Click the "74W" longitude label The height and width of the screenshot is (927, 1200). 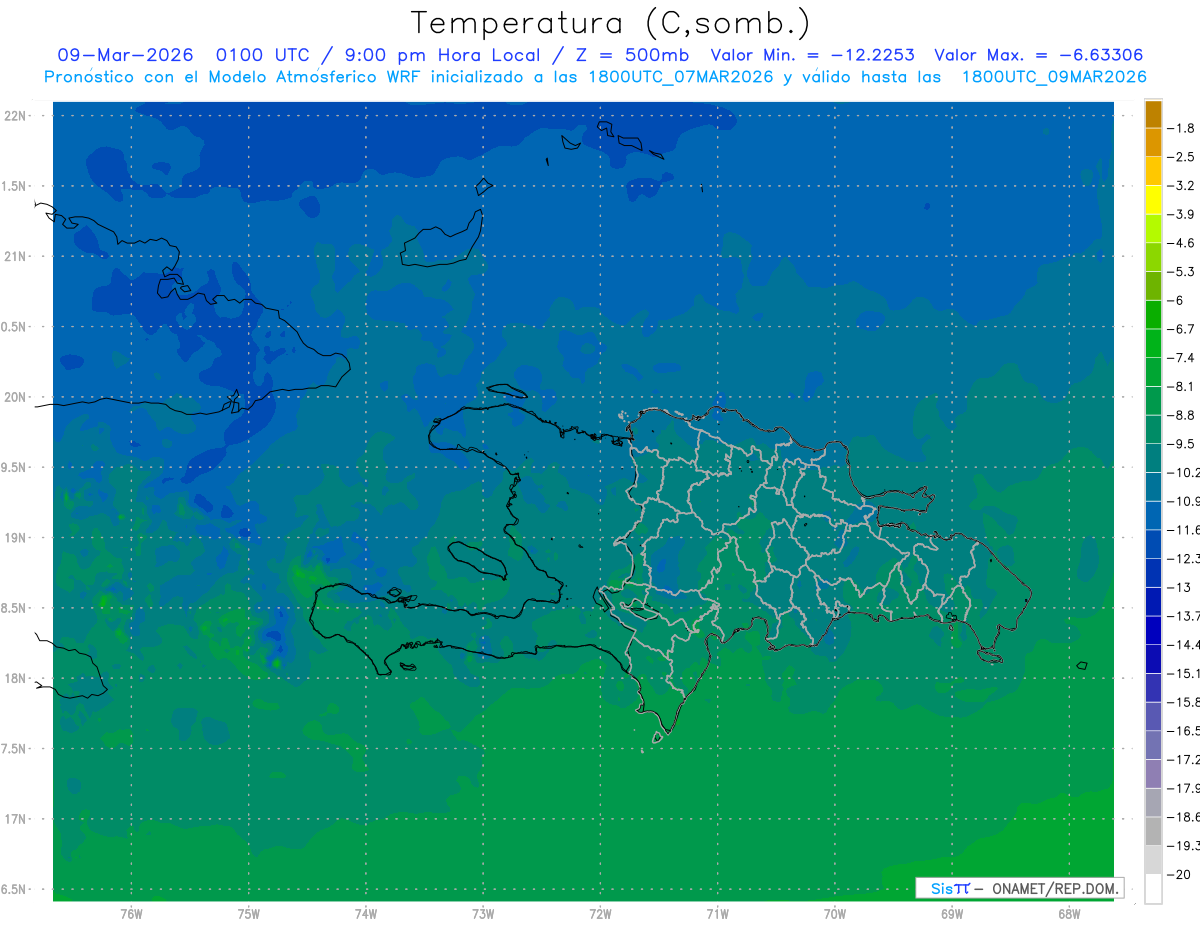point(366,914)
